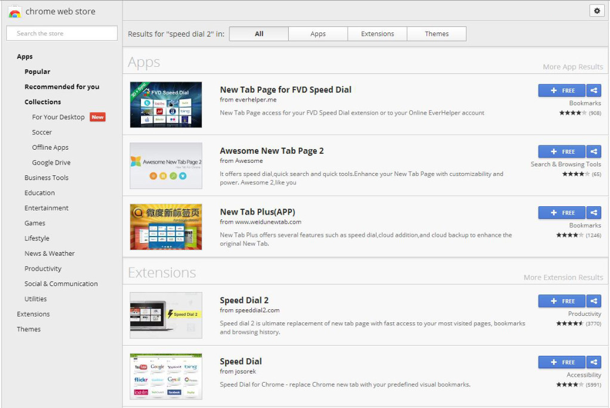Screen dimensions: 610x408
Task: Open Speed Dial 2 extension thumbnail
Action: click(166, 315)
